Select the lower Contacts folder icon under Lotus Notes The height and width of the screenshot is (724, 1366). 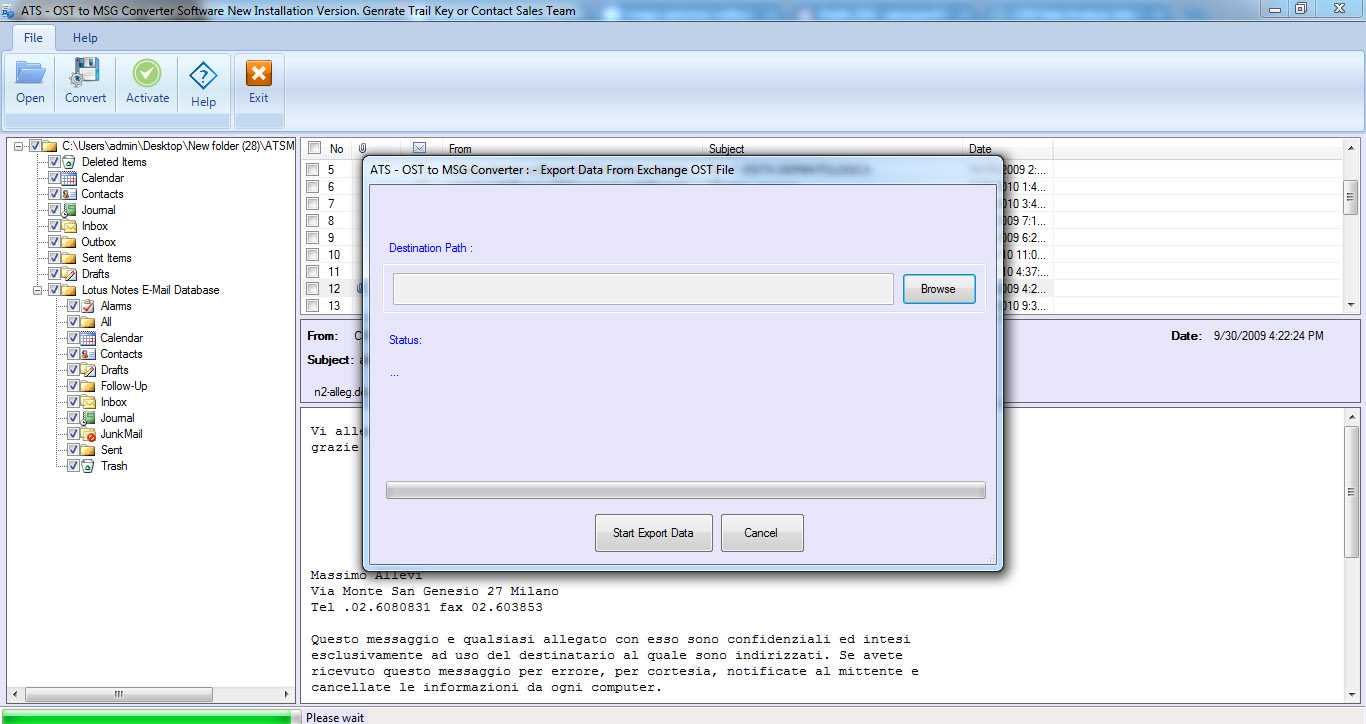[88, 354]
